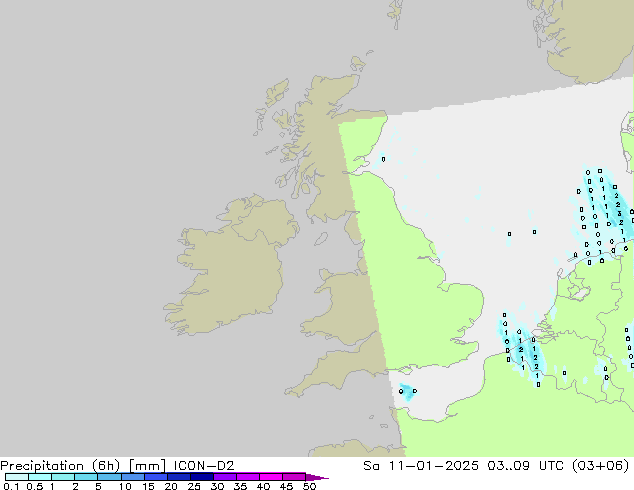Click the legend value '35'
The image size is (634, 490).
240,486
